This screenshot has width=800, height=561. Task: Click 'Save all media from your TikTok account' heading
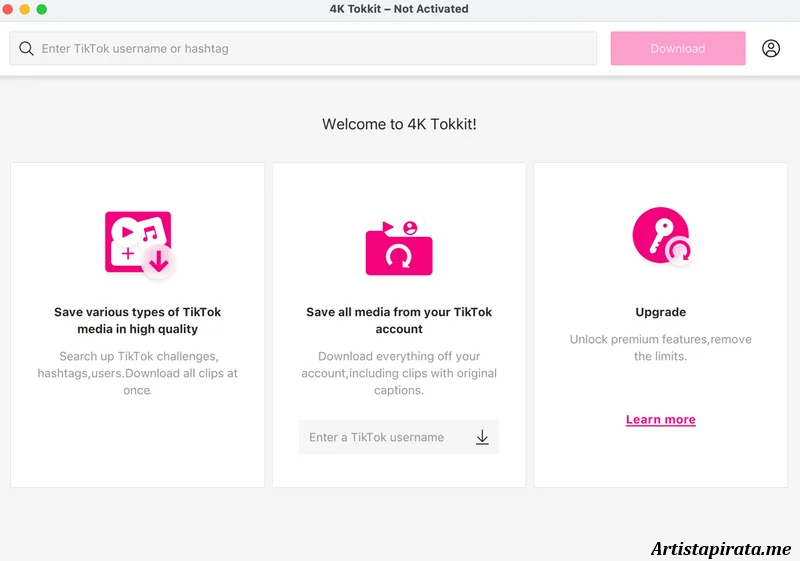click(399, 320)
